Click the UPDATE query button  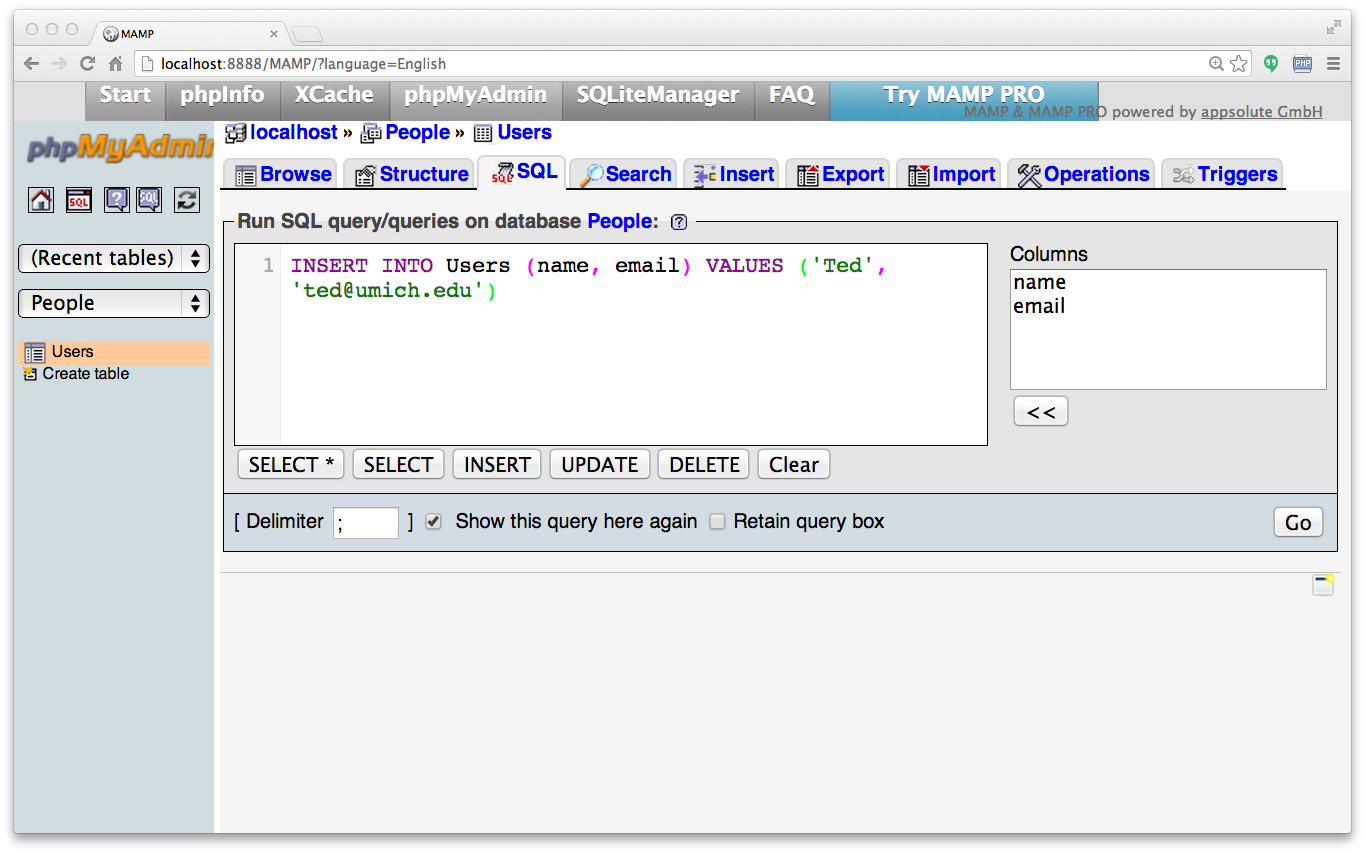(600, 465)
